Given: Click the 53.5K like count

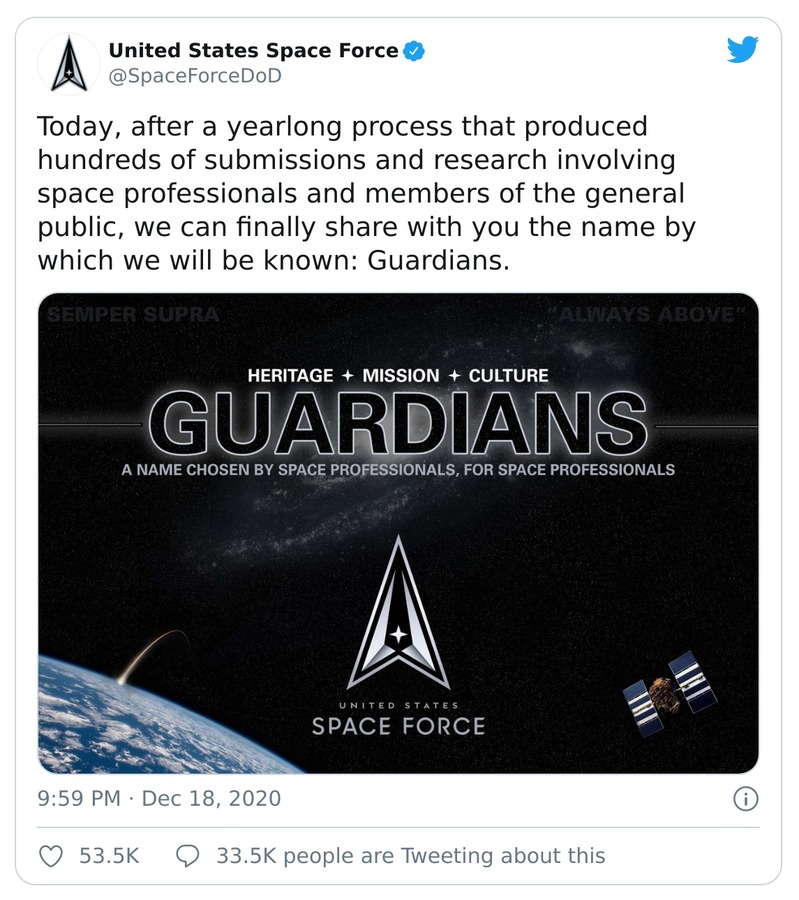Looking at the screenshot, I should click(108, 855).
